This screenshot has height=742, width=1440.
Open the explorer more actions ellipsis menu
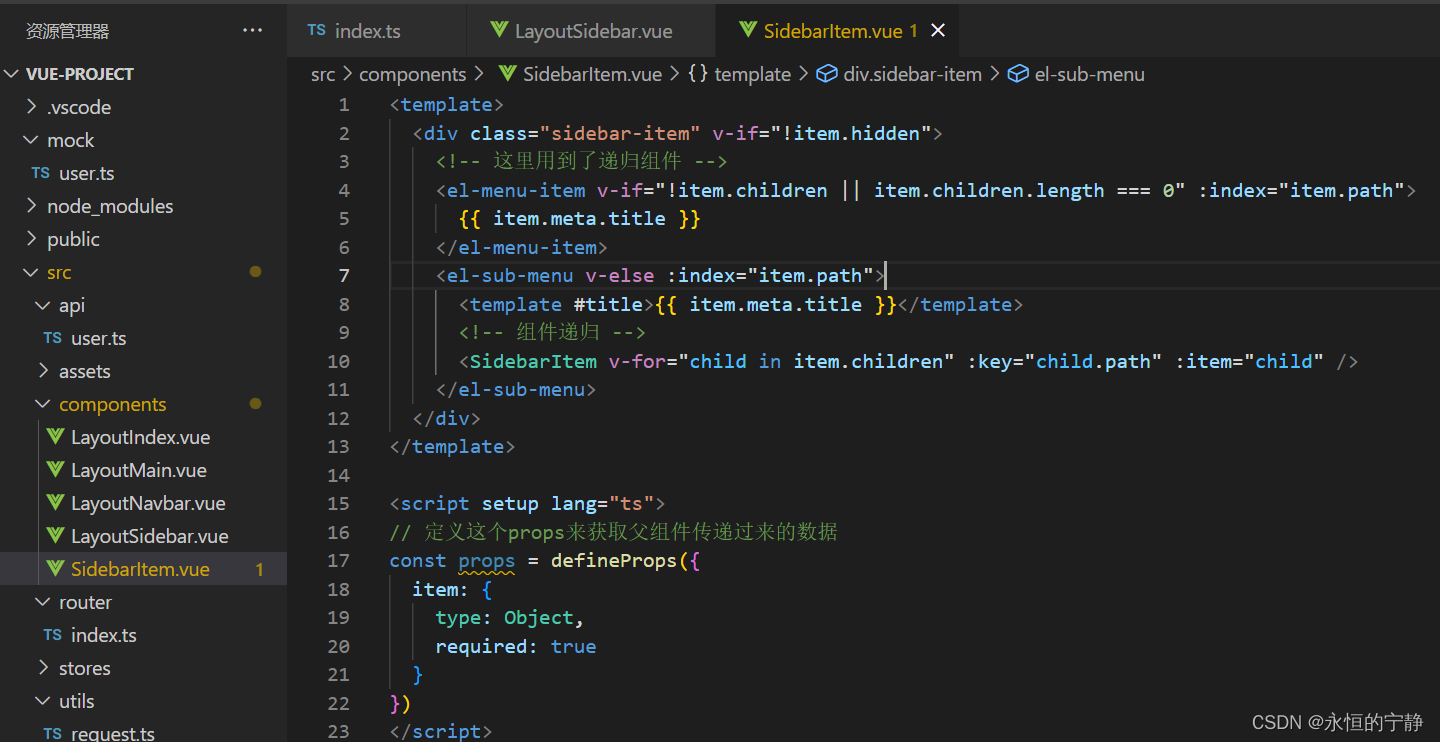coord(252,31)
